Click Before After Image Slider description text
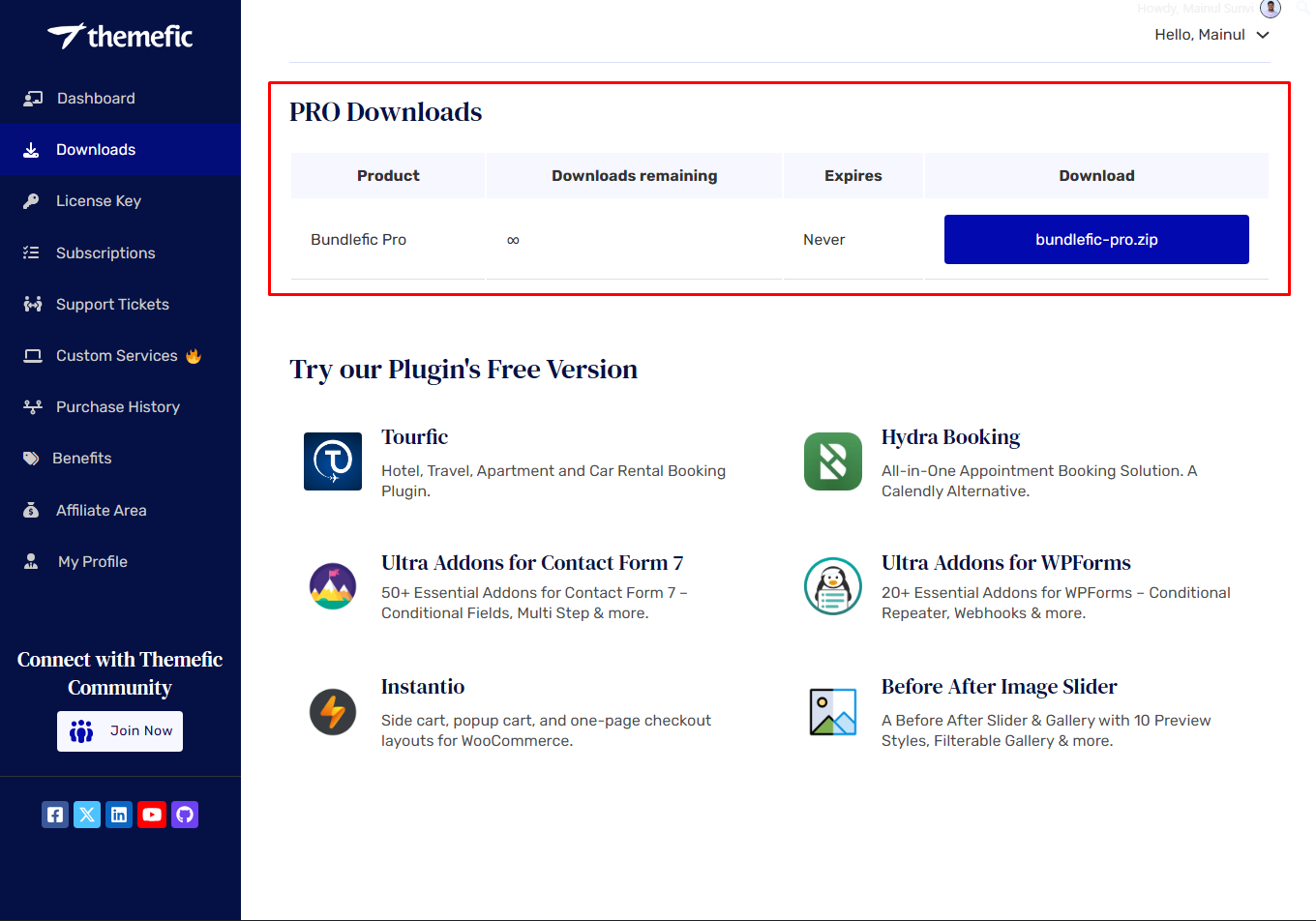1316x921 pixels. (x=1046, y=730)
